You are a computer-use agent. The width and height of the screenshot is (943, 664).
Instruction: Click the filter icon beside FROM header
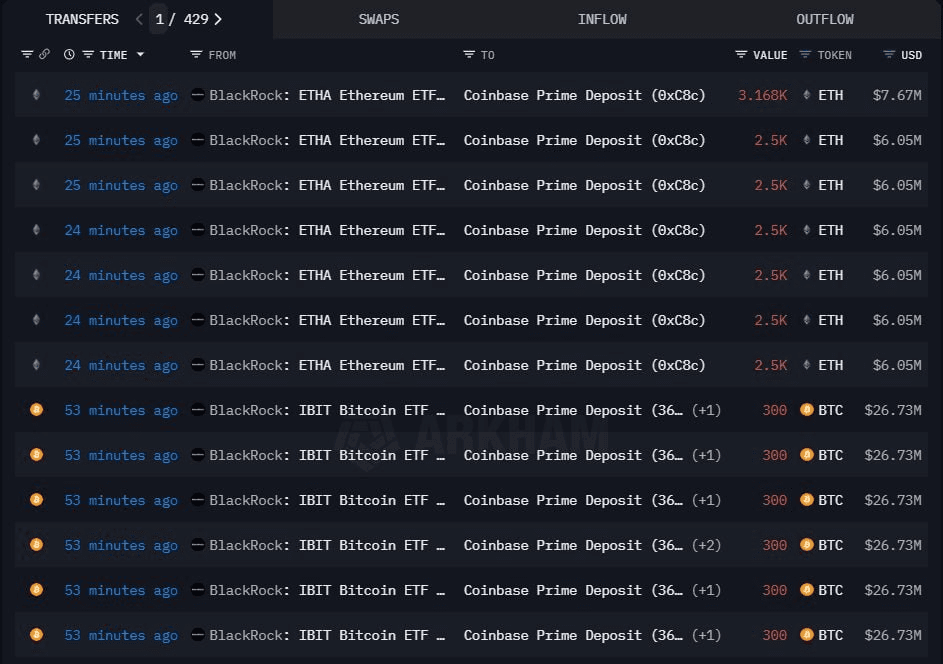click(196, 55)
